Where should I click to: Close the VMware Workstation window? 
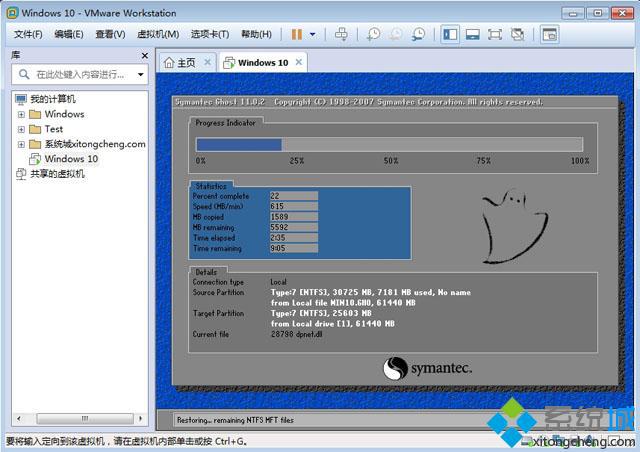tap(622, 13)
